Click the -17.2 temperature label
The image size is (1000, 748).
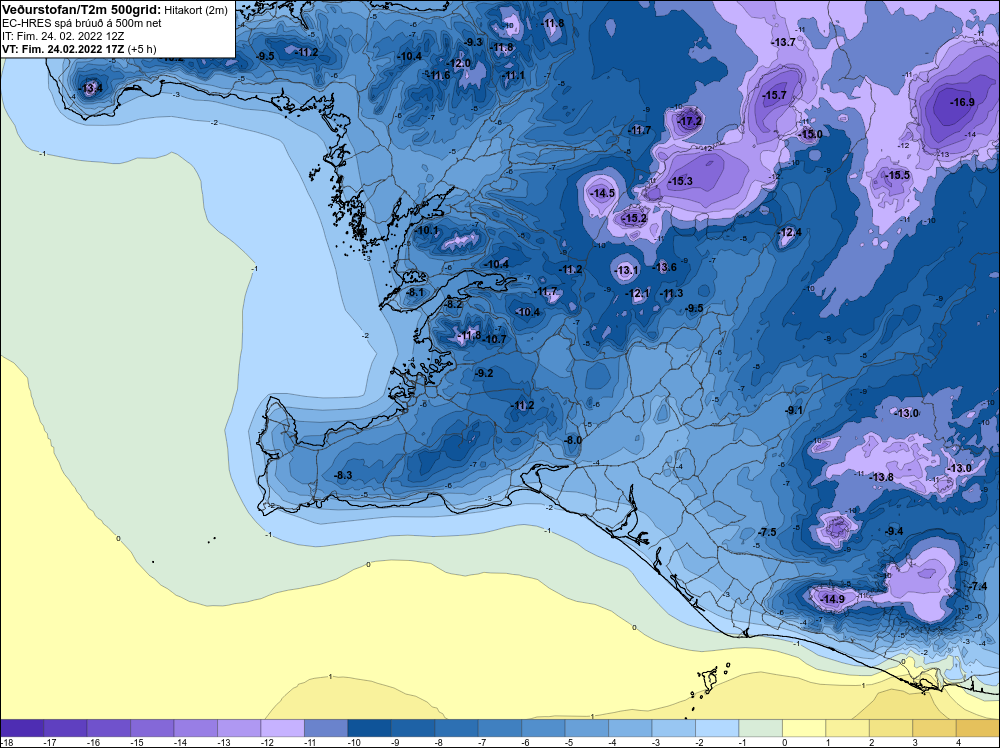pos(689,121)
